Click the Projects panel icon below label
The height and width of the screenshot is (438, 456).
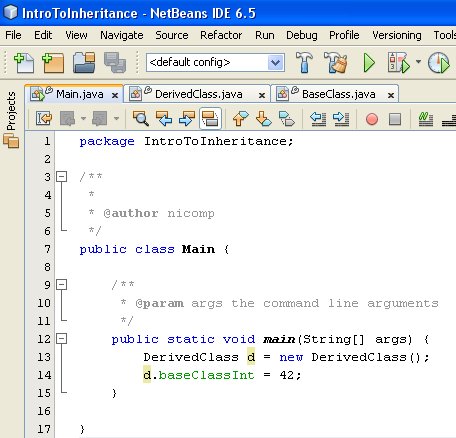[x=11, y=140]
